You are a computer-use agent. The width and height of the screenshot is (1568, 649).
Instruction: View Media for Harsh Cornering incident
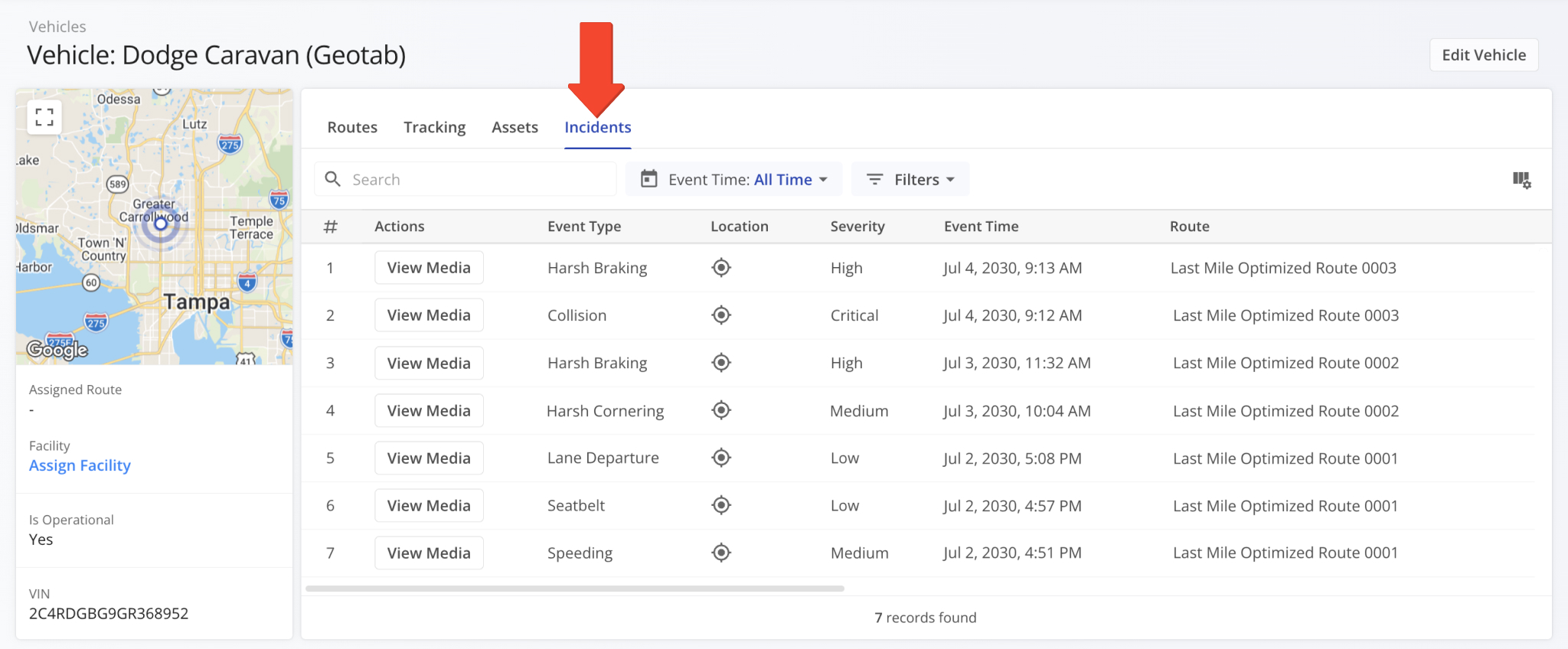coord(429,410)
